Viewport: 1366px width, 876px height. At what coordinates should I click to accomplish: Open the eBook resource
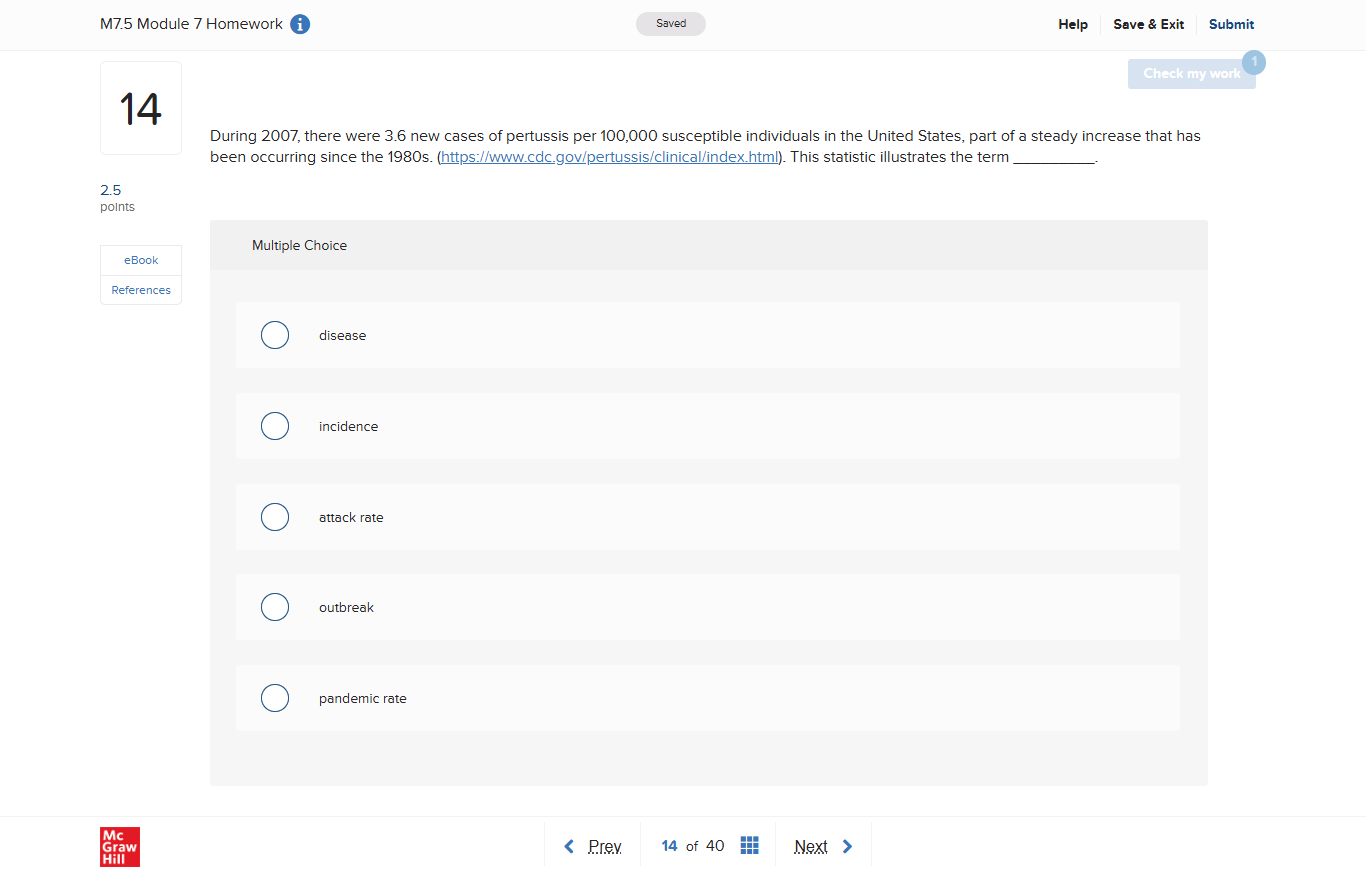[141, 260]
